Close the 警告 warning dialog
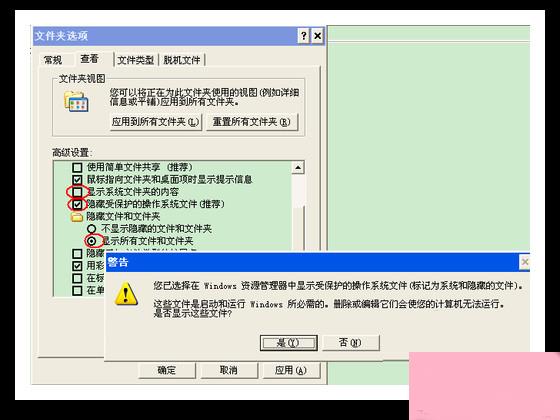The image size is (560, 420). tap(525, 262)
